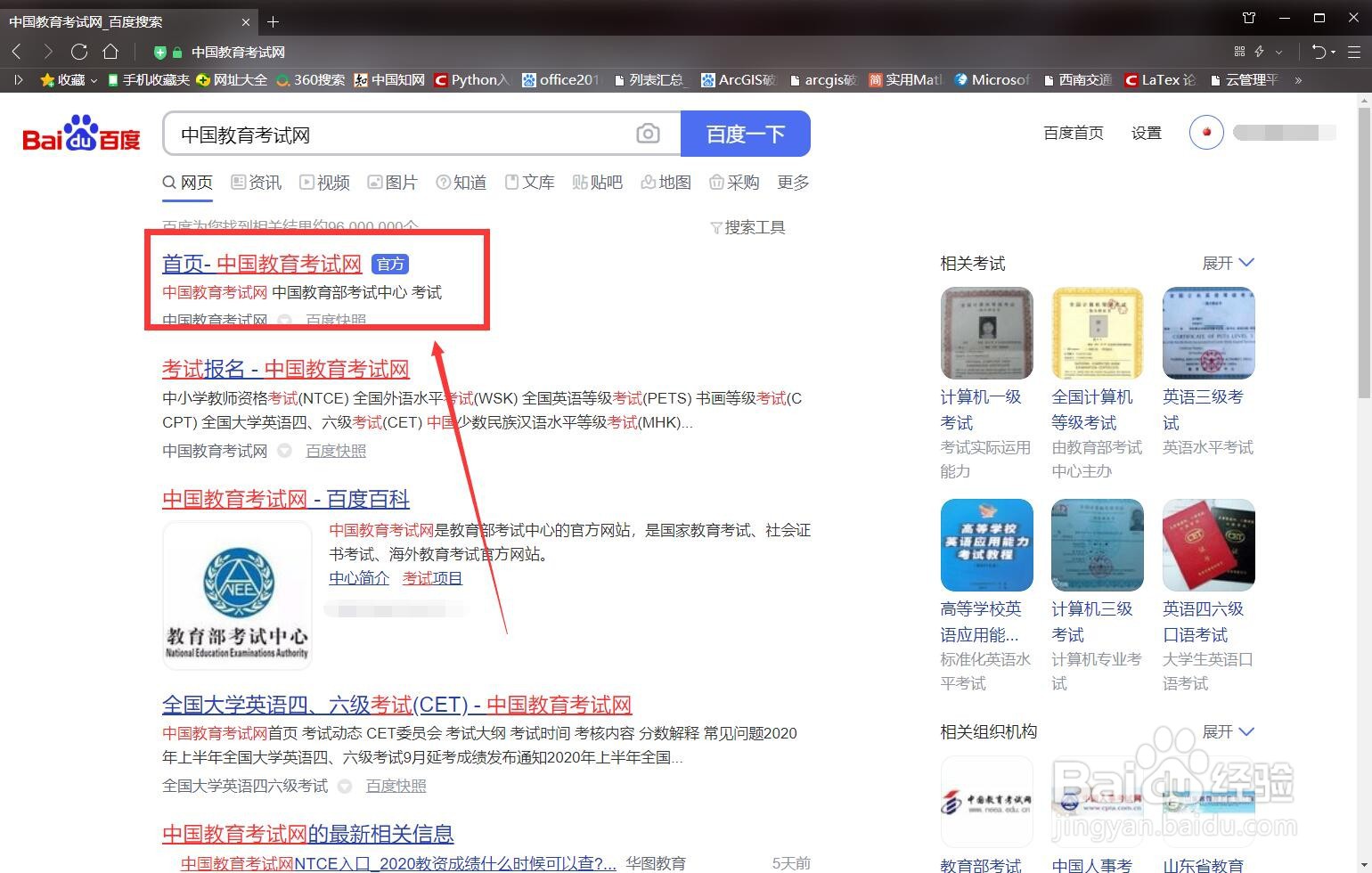The height and width of the screenshot is (873, 1372).
Task: Open the 考试报名 - 中国教育考试网 result
Action: [286, 369]
